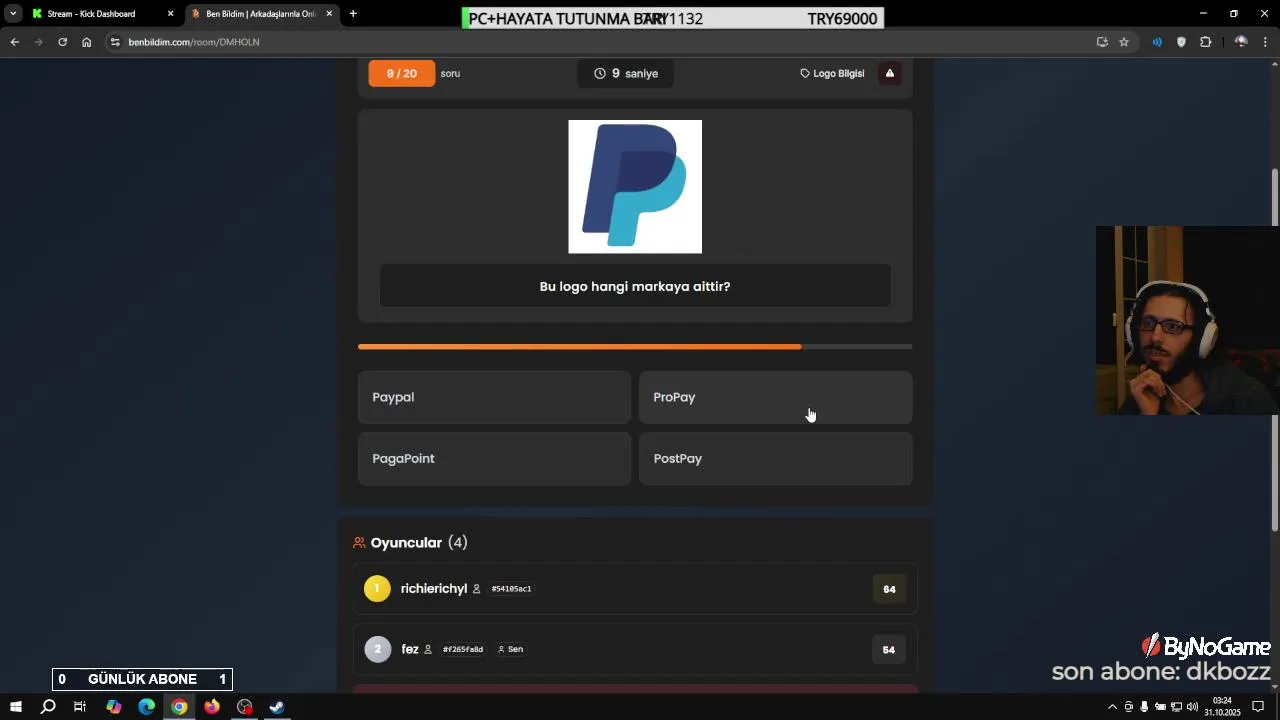Open fez player row

coord(635,649)
